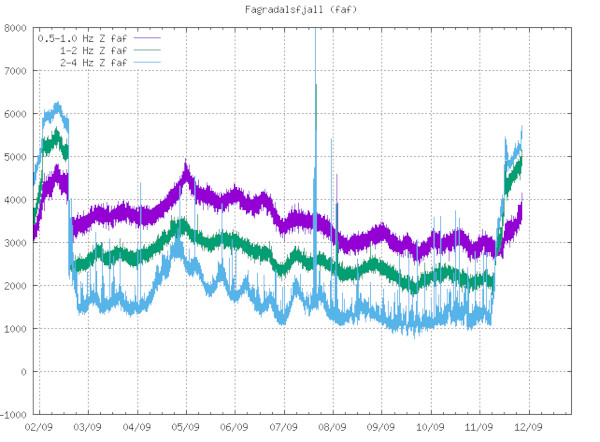Viewport: 600px width, 442px height.
Task: Click the 12/09 date label on x-axis
Action: point(528,425)
